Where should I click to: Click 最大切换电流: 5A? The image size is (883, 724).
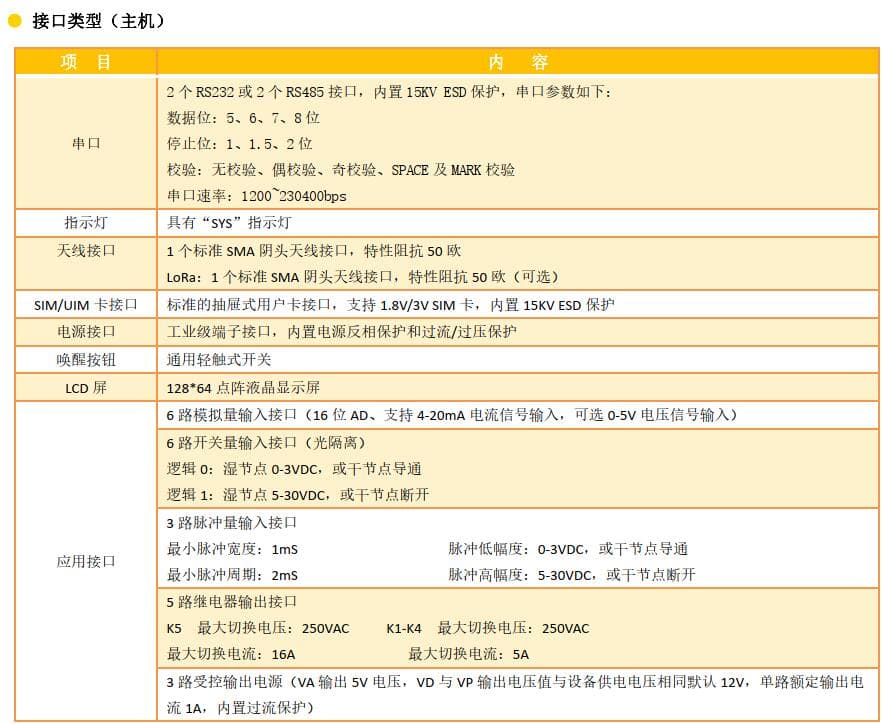pos(469,654)
